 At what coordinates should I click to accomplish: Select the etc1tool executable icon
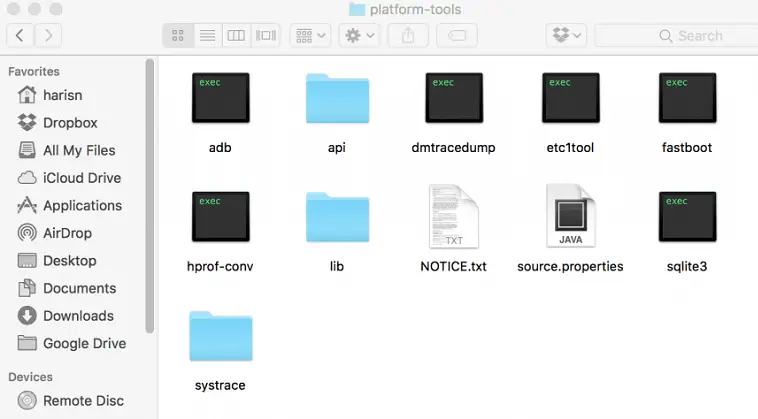(570, 98)
